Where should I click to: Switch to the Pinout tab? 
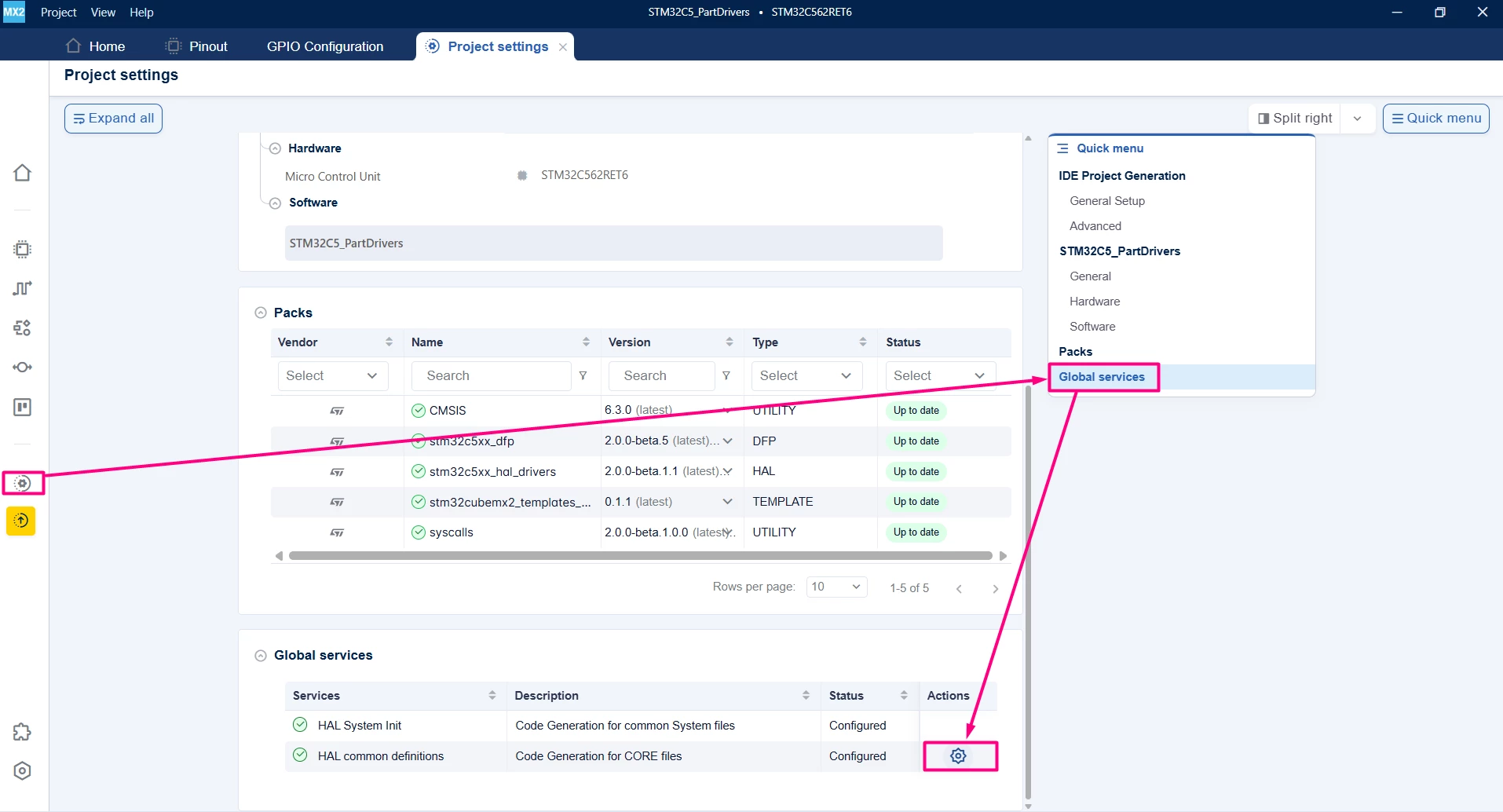(x=196, y=46)
